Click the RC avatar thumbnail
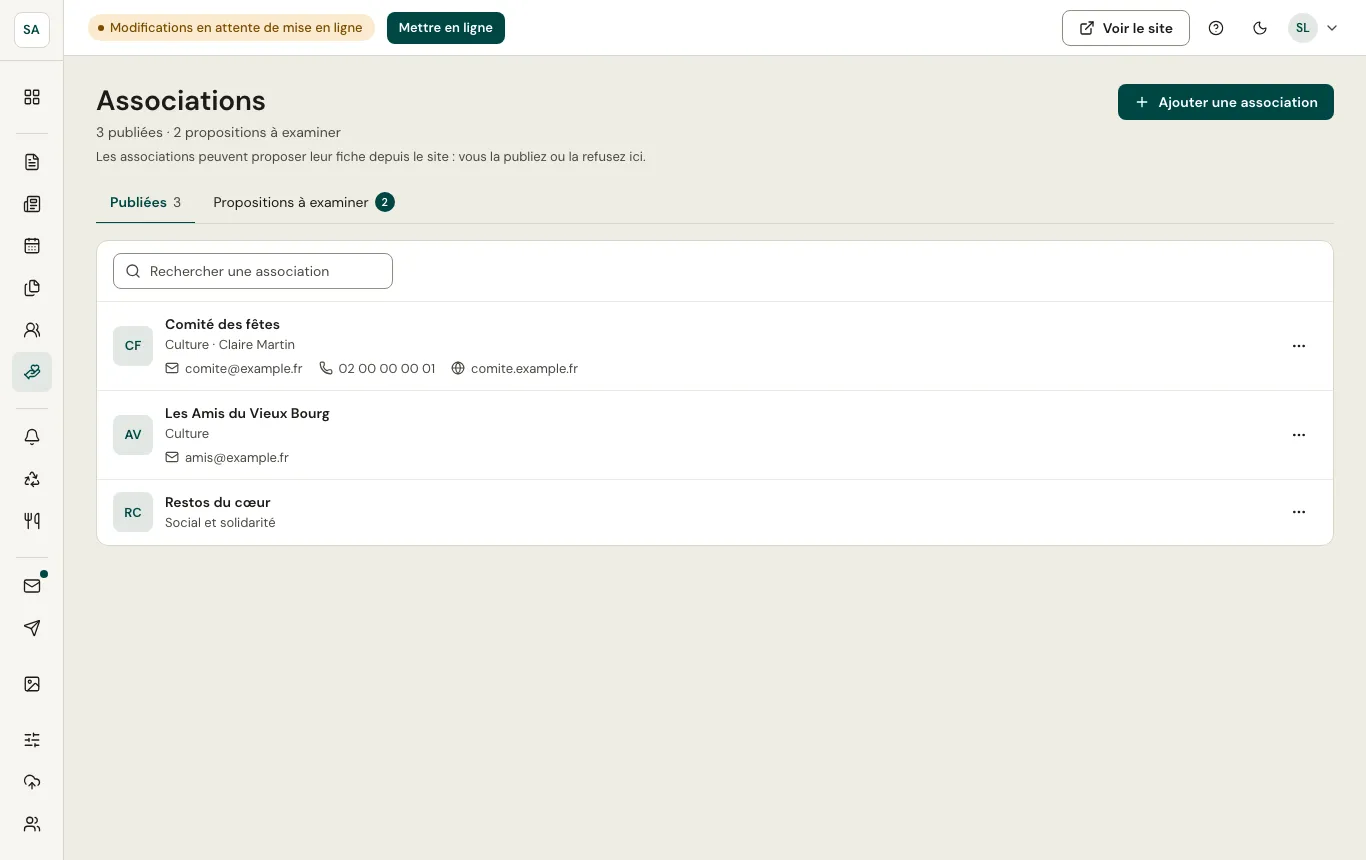The width and height of the screenshot is (1366, 860). tap(133, 512)
